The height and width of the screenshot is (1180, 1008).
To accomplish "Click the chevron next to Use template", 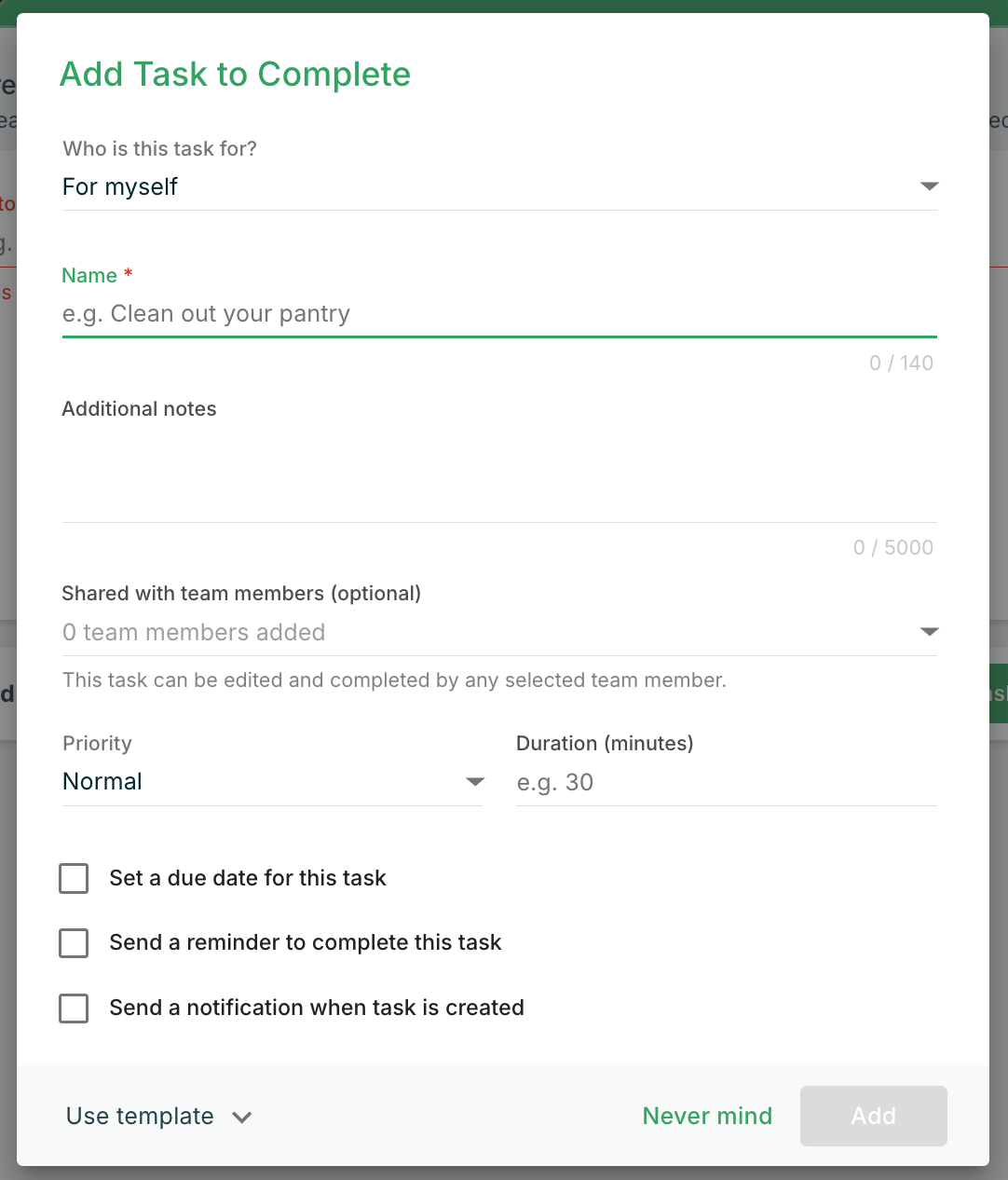I will point(242,1117).
